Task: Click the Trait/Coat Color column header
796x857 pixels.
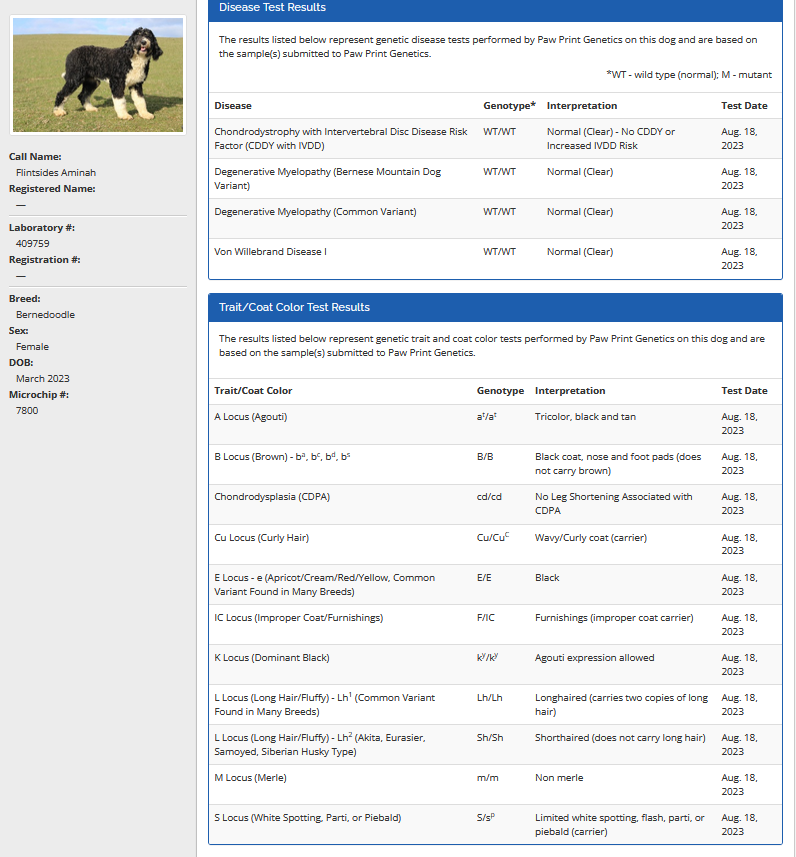Action: tap(253, 391)
